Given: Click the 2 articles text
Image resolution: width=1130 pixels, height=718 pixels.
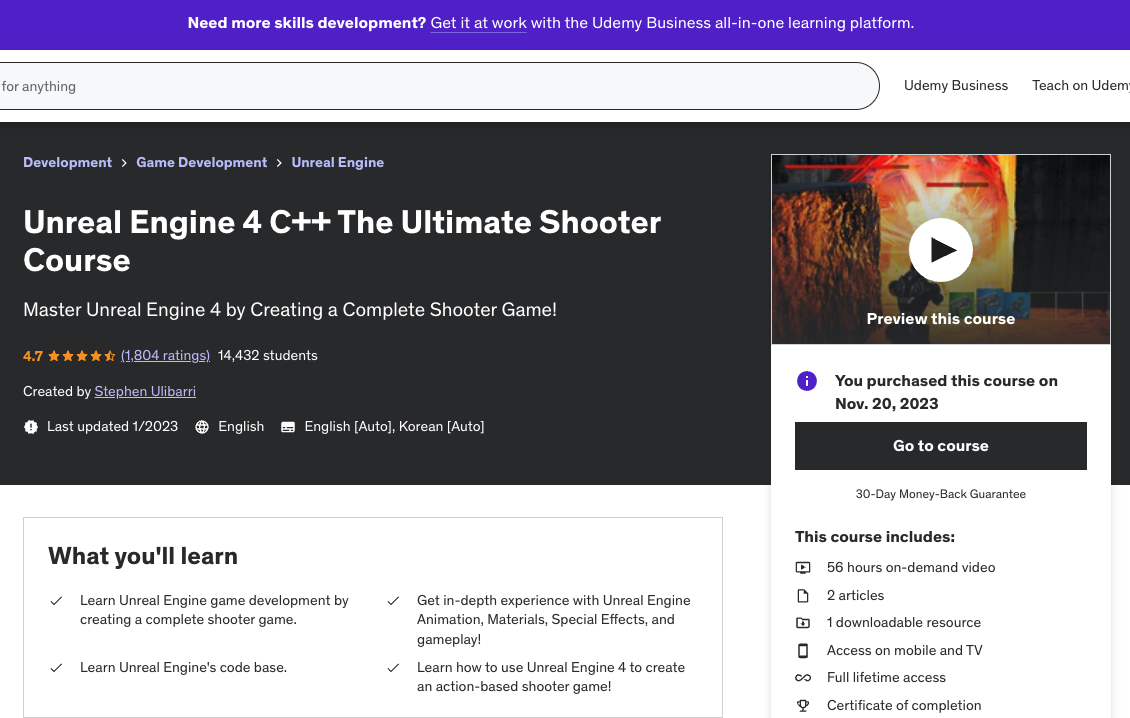Looking at the screenshot, I should 855,595.
